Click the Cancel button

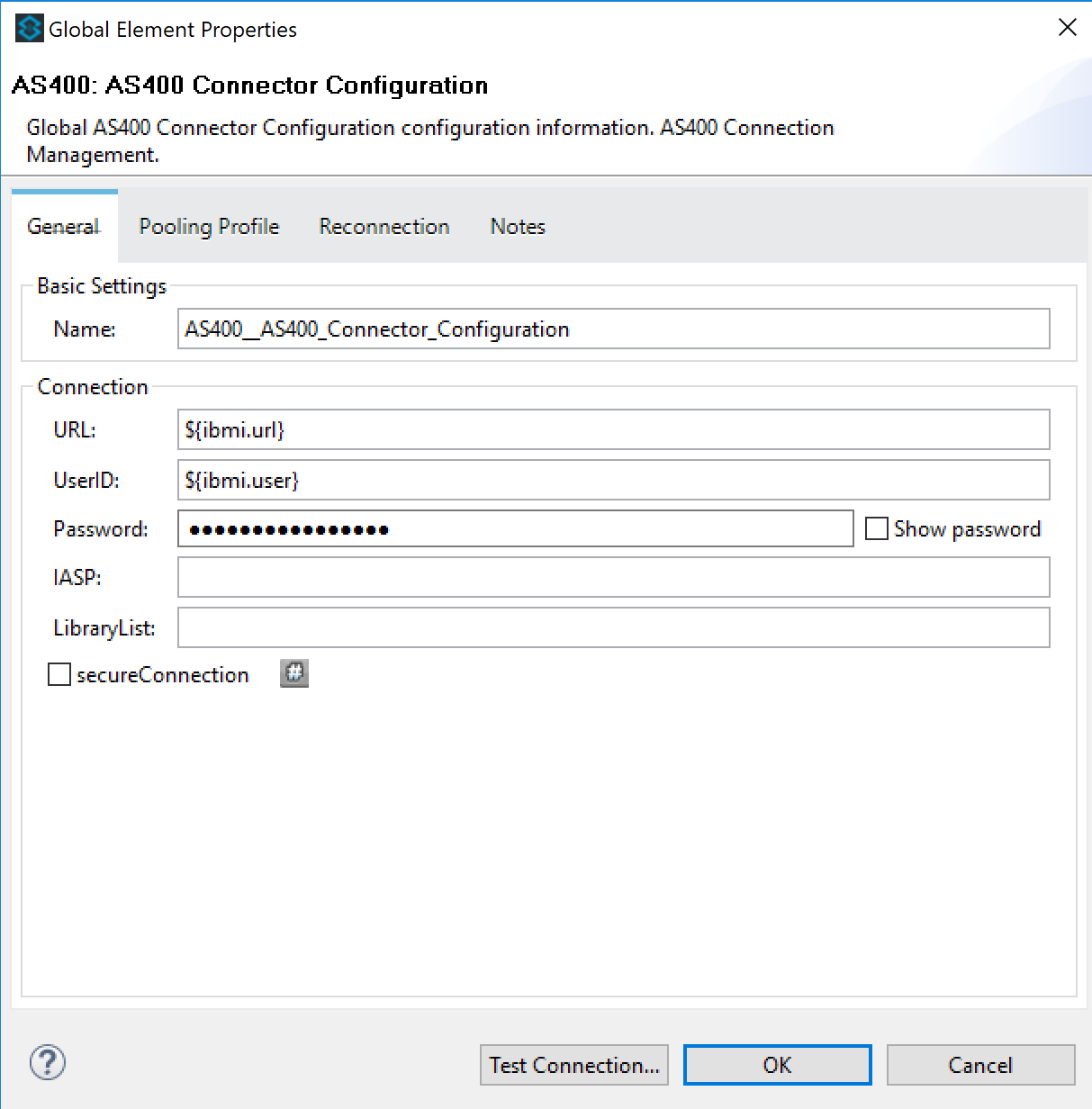[x=980, y=1065]
